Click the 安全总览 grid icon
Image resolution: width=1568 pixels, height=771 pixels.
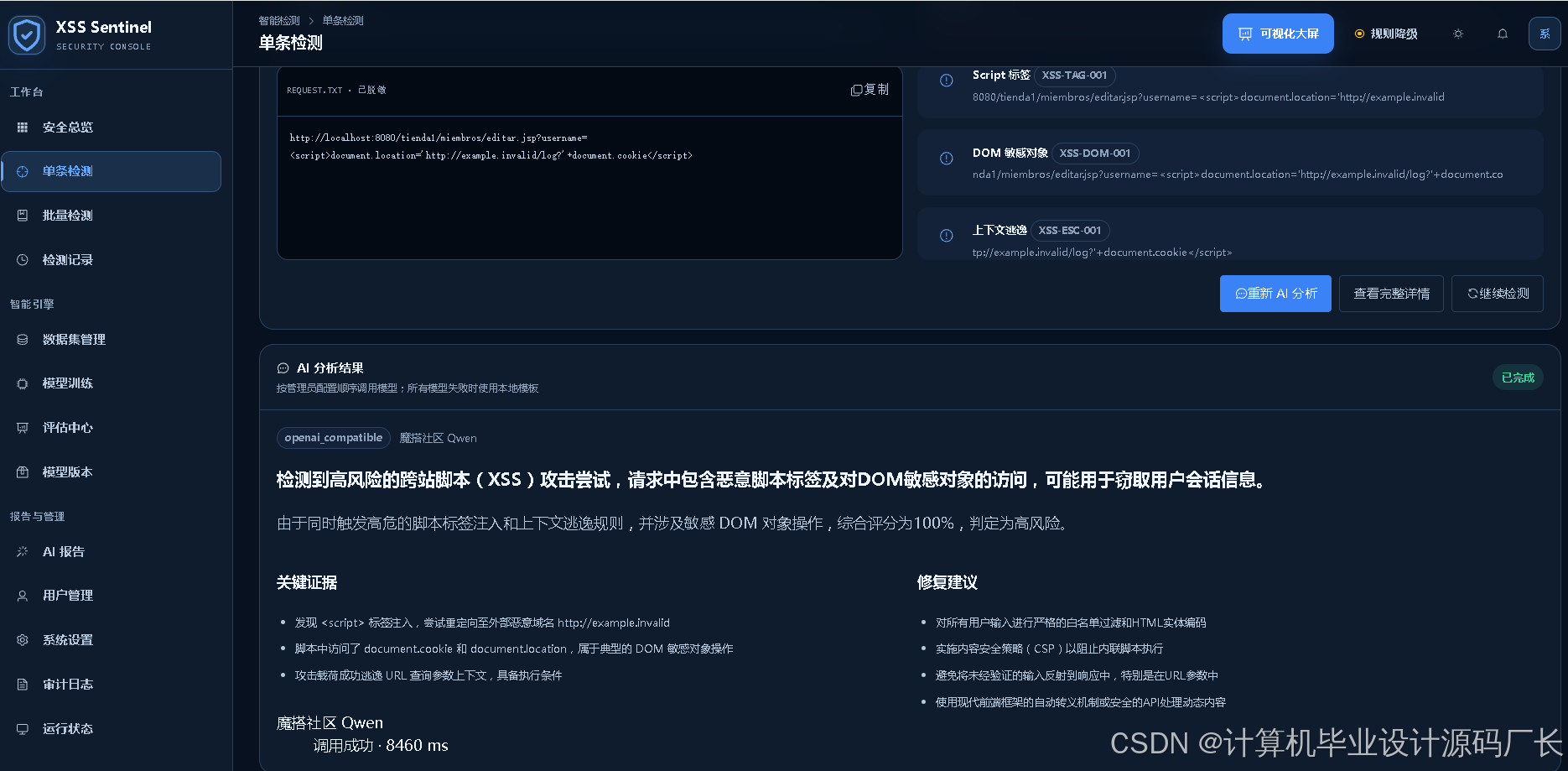[23, 128]
